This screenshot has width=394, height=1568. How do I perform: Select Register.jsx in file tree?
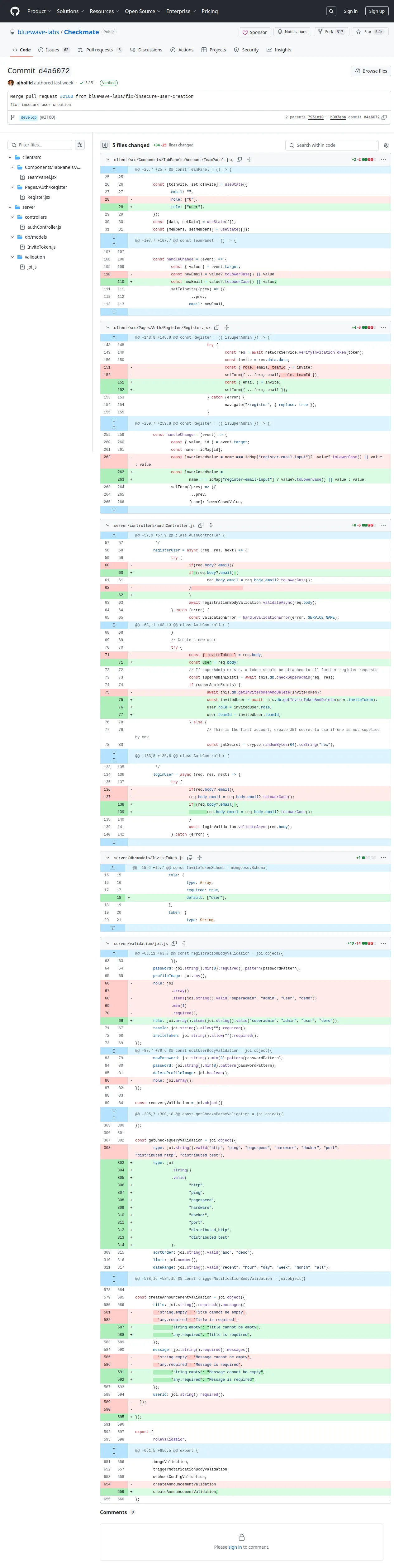point(38,197)
